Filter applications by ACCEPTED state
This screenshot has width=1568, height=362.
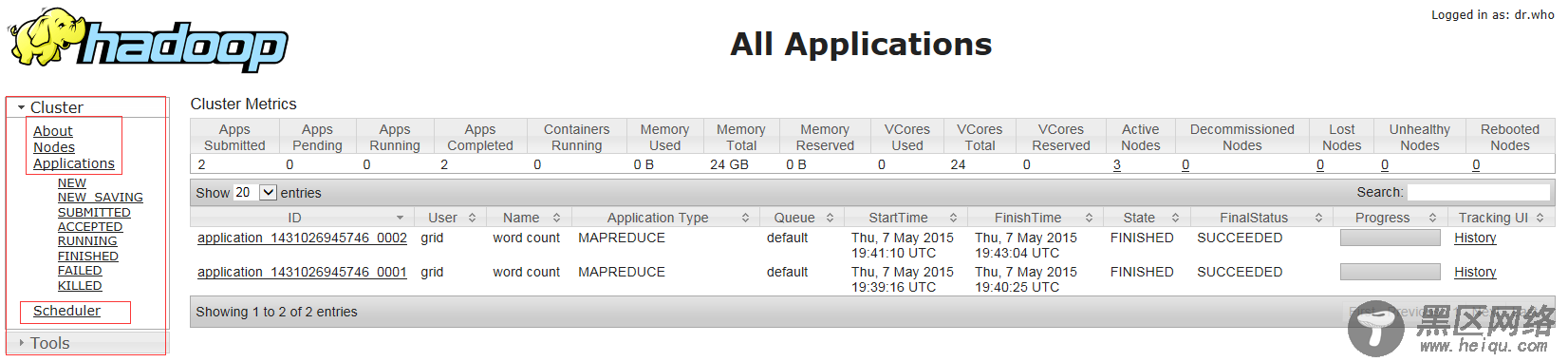tap(90, 227)
